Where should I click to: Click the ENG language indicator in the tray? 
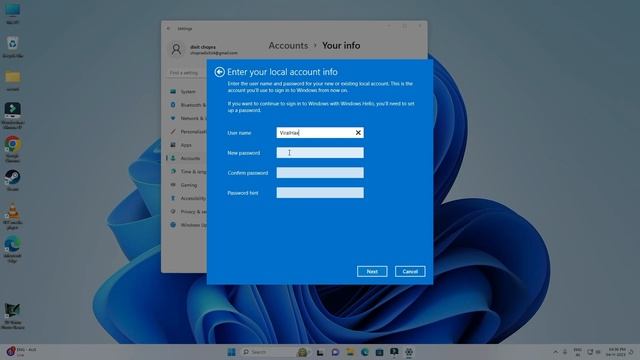pos(578,352)
